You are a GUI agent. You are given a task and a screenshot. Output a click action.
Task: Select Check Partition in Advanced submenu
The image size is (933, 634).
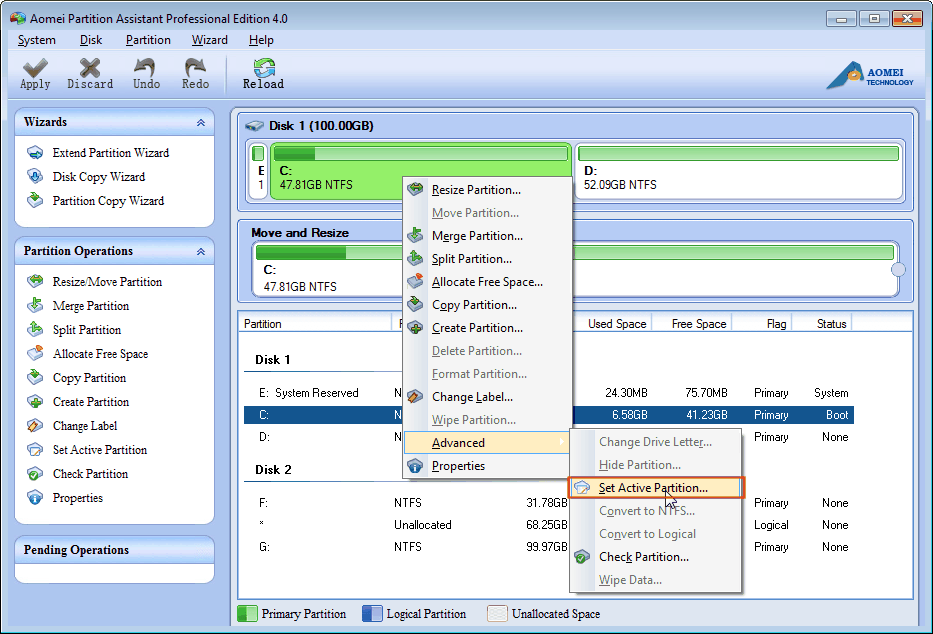pyautogui.click(x=656, y=557)
